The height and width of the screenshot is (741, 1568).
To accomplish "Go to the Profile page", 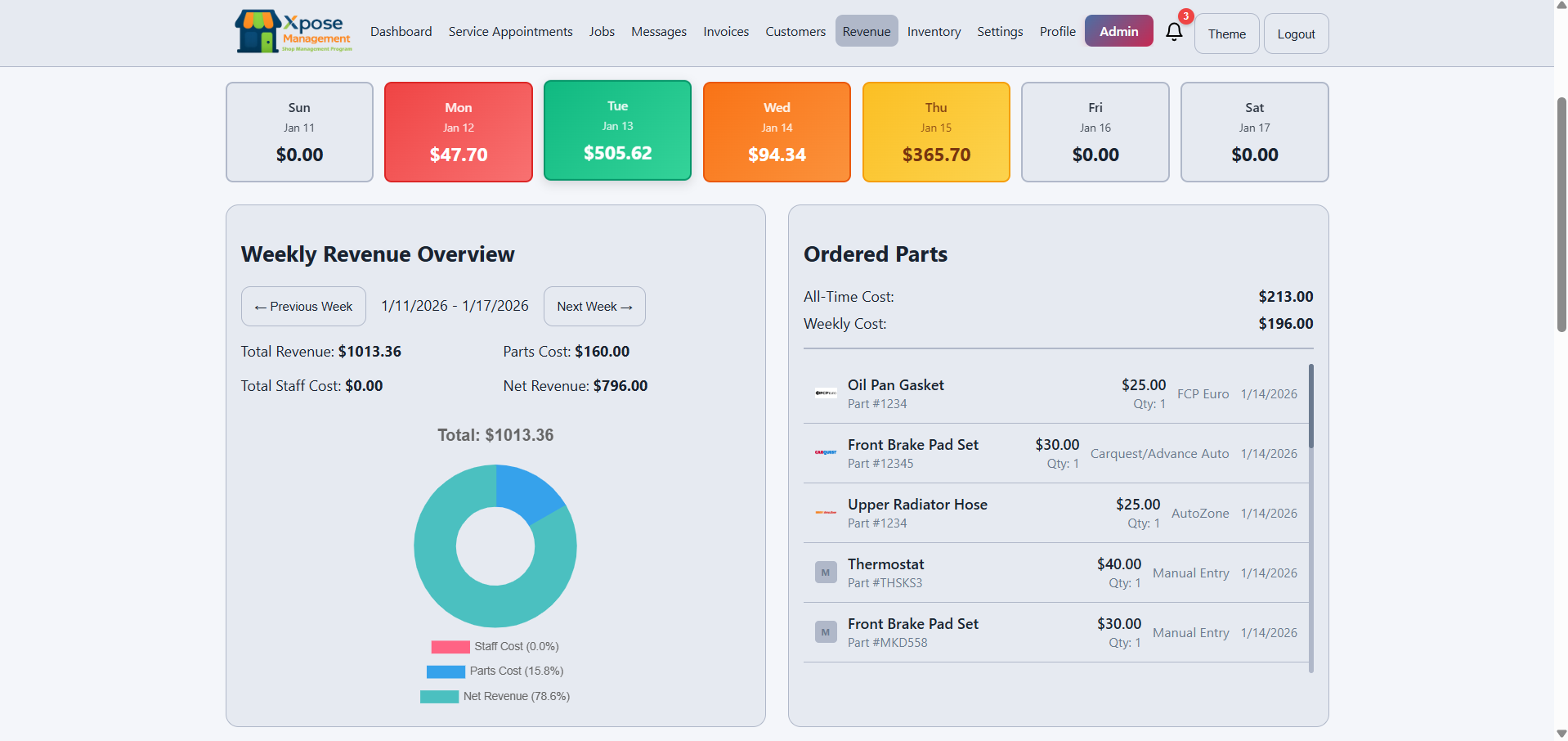I will point(1057,31).
